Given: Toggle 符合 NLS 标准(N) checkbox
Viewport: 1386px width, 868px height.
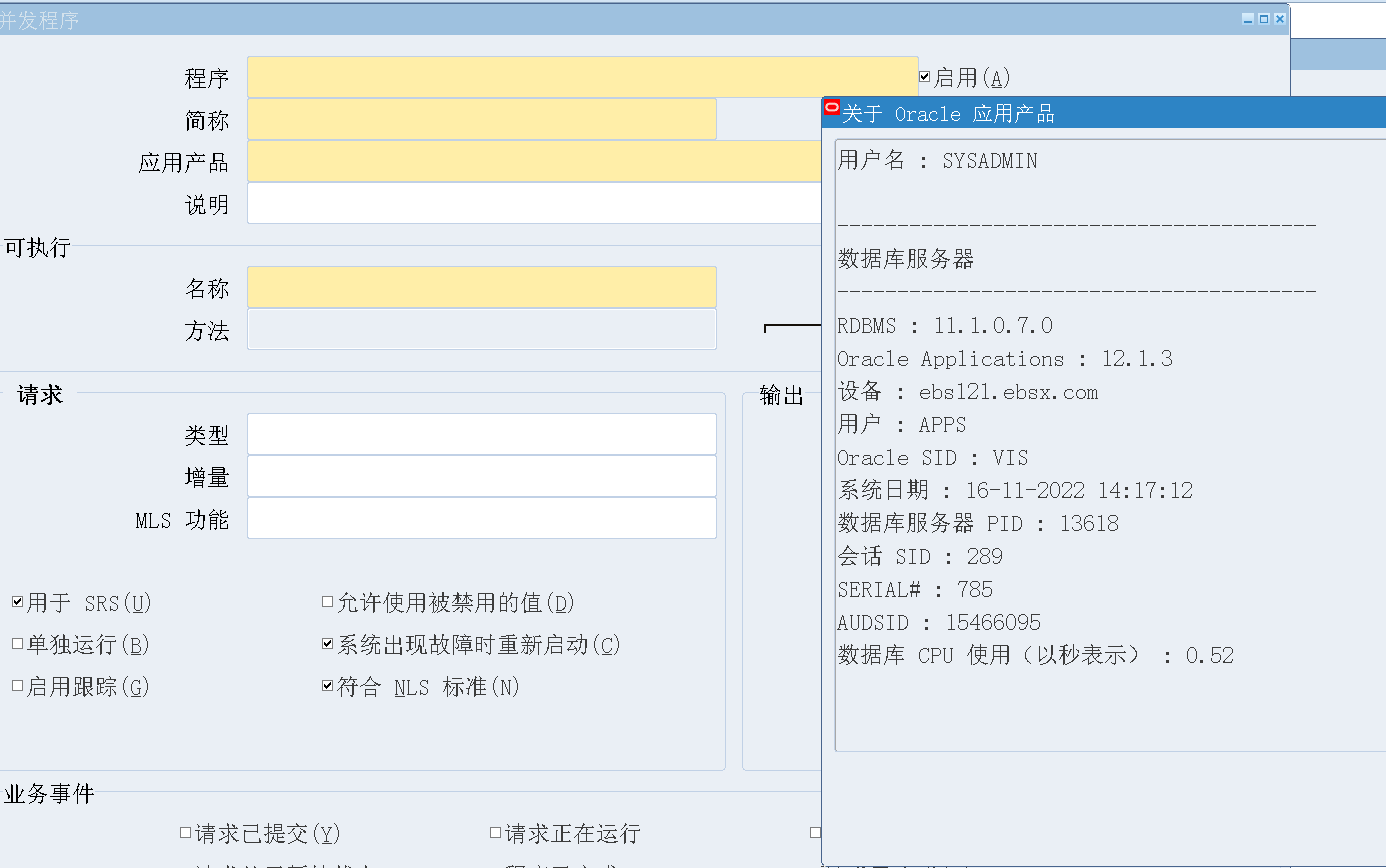Looking at the screenshot, I should (x=327, y=686).
